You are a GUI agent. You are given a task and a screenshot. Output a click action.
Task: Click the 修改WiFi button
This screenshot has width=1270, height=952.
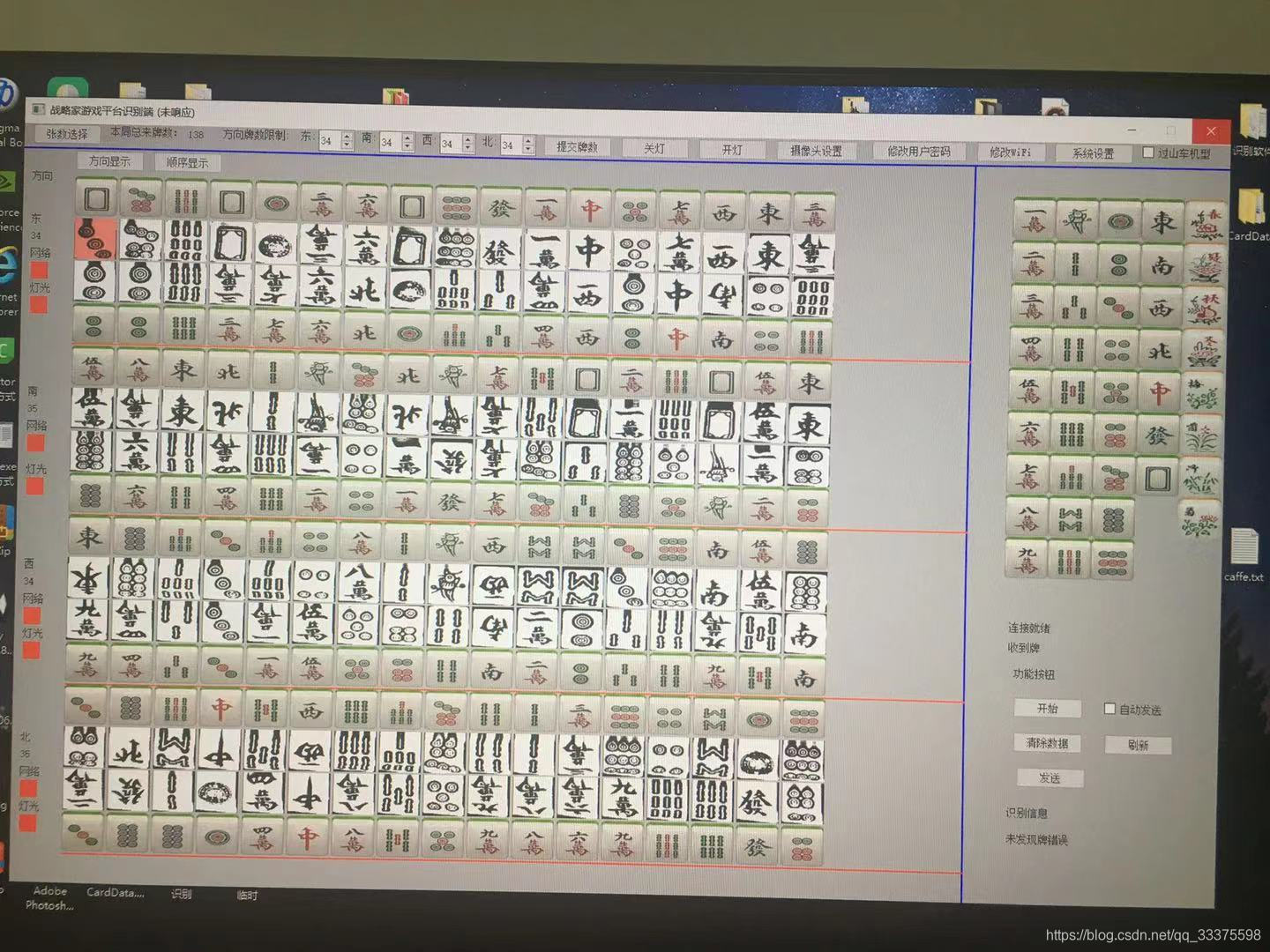[x=1010, y=152]
